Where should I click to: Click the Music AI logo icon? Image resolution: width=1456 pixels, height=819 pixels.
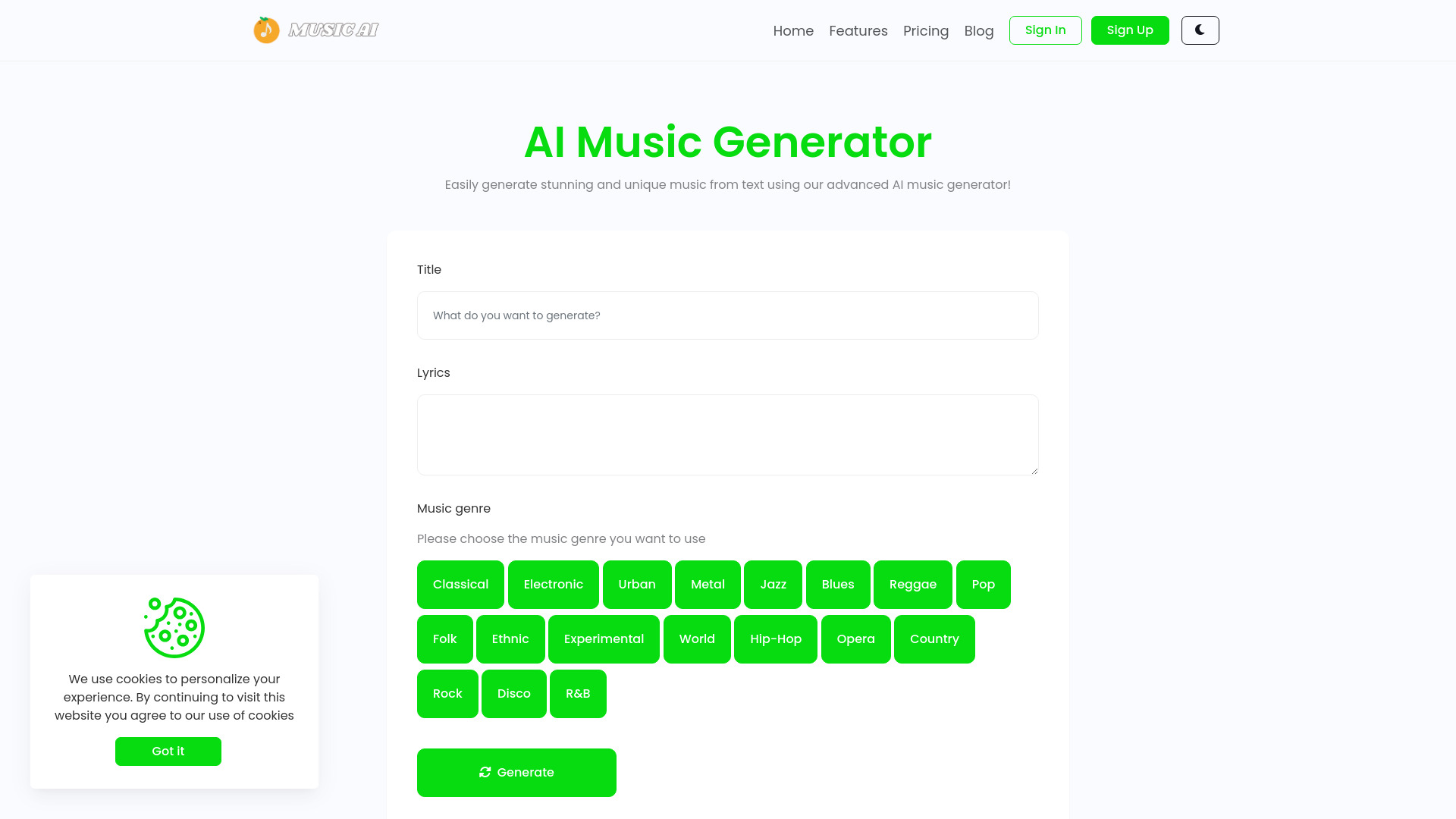(x=265, y=30)
